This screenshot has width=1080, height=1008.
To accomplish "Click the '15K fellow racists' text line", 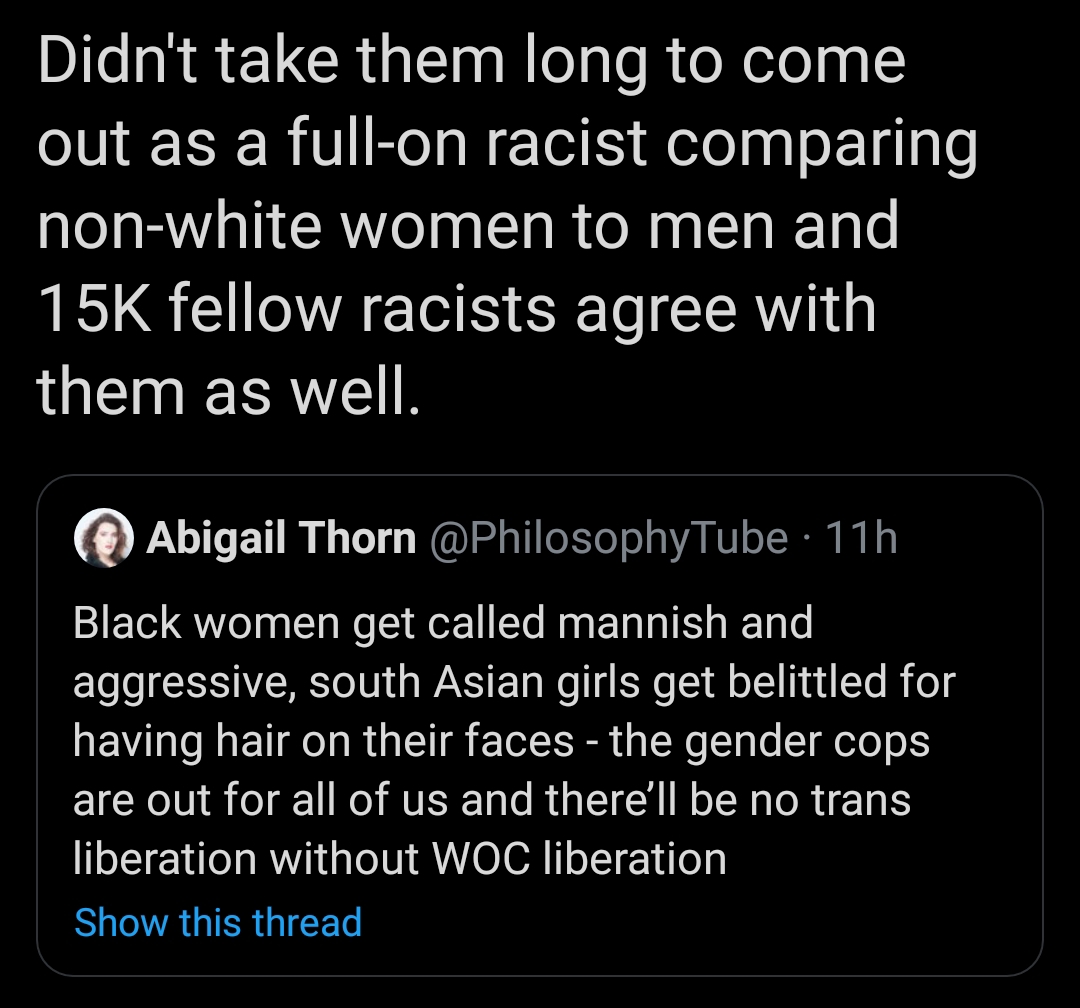I will 456,308.
